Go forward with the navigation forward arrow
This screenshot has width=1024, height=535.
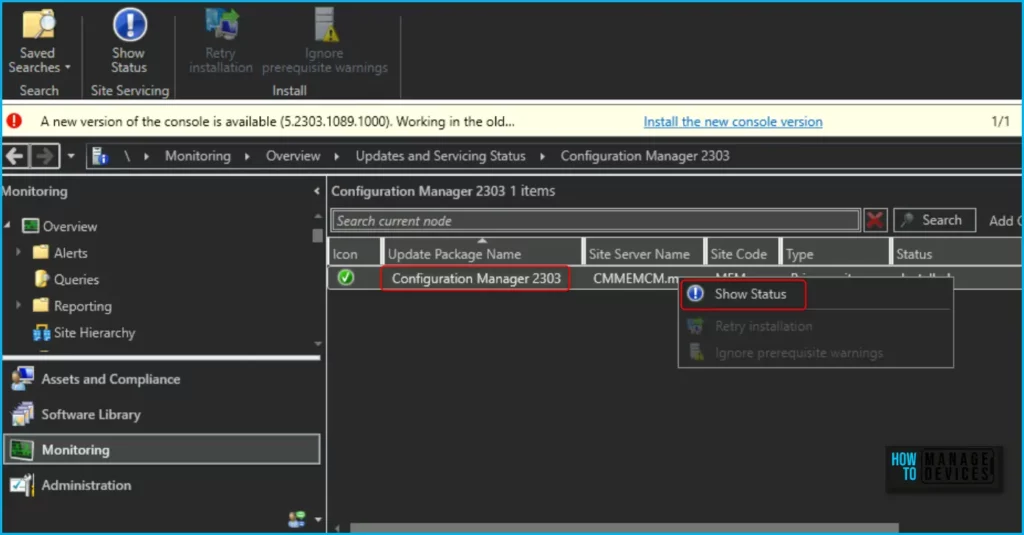point(44,156)
